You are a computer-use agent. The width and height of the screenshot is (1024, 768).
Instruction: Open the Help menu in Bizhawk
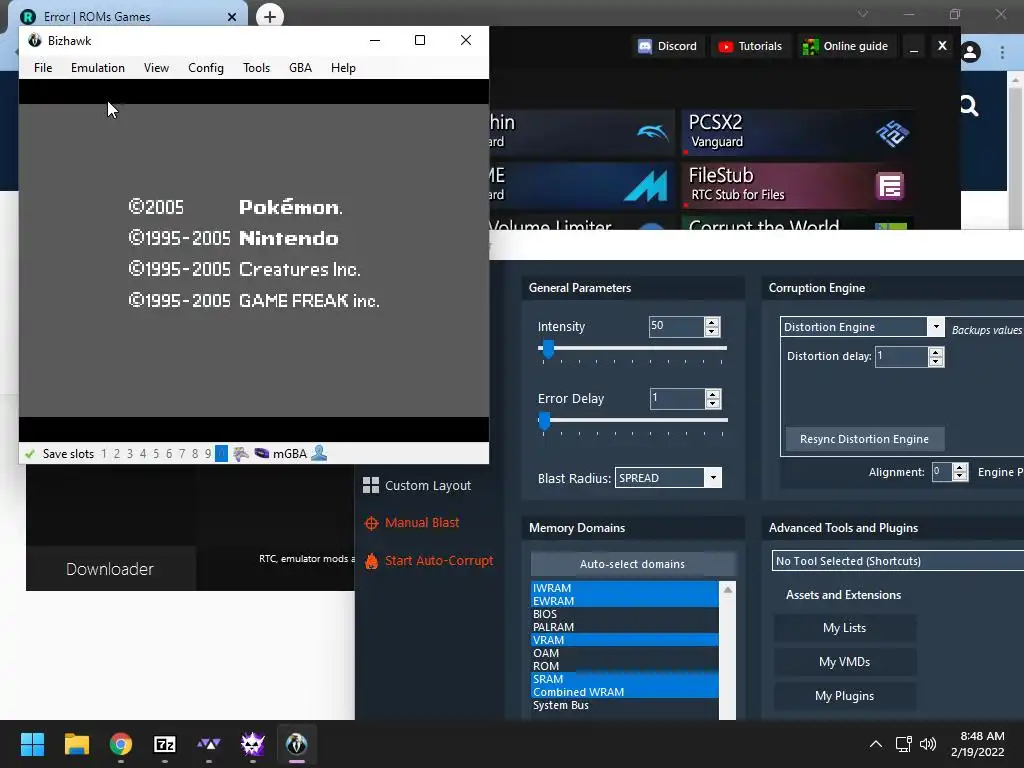tap(343, 68)
